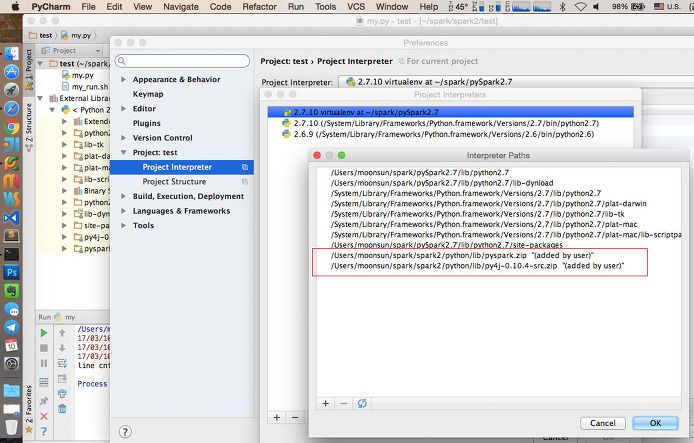Open the Project Interpreter dropdown
Screen dimensions: 694x443
tap(516, 82)
